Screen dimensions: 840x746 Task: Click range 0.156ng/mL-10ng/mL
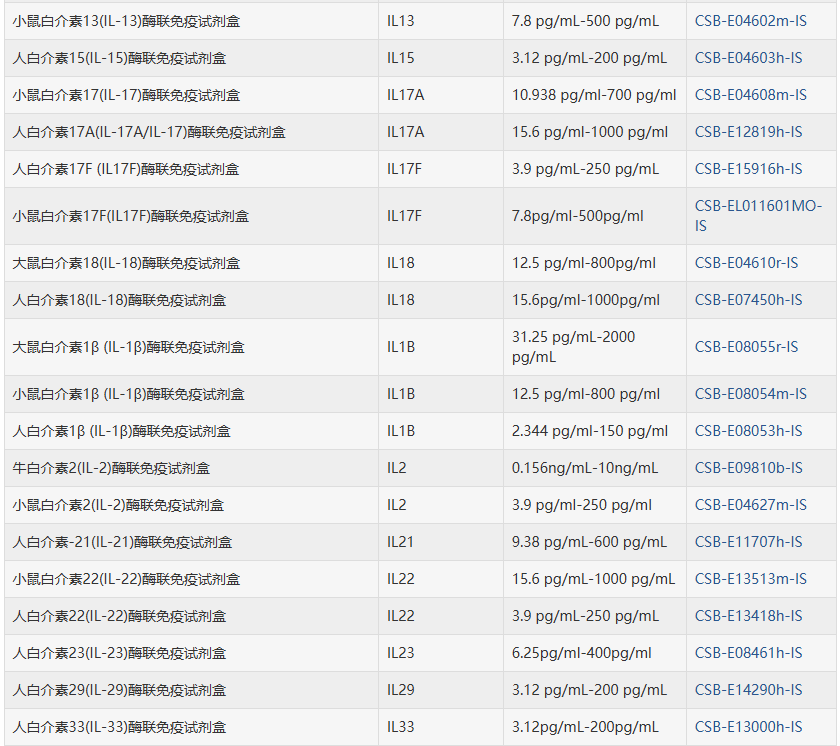(x=584, y=468)
